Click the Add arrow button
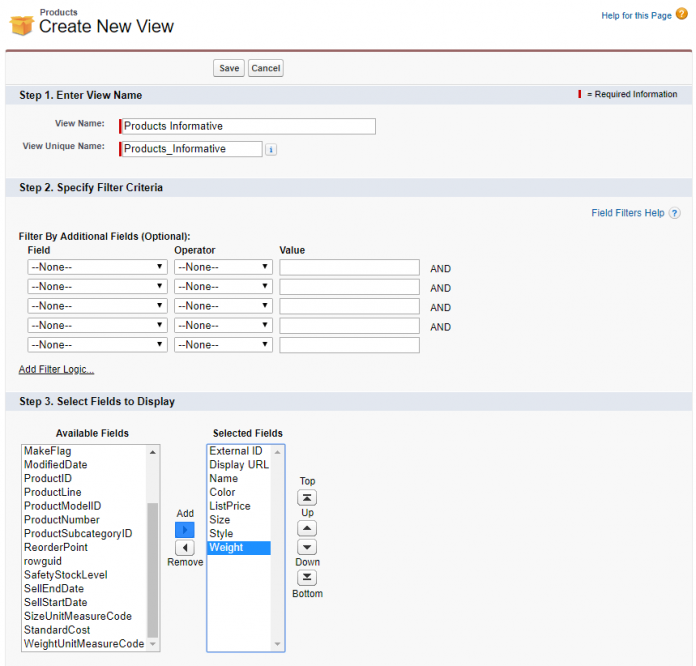The width and height of the screenshot is (696, 666). 184,530
